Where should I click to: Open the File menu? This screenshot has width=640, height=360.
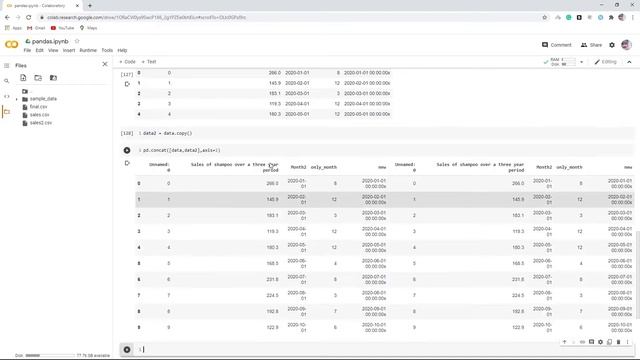[27, 50]
